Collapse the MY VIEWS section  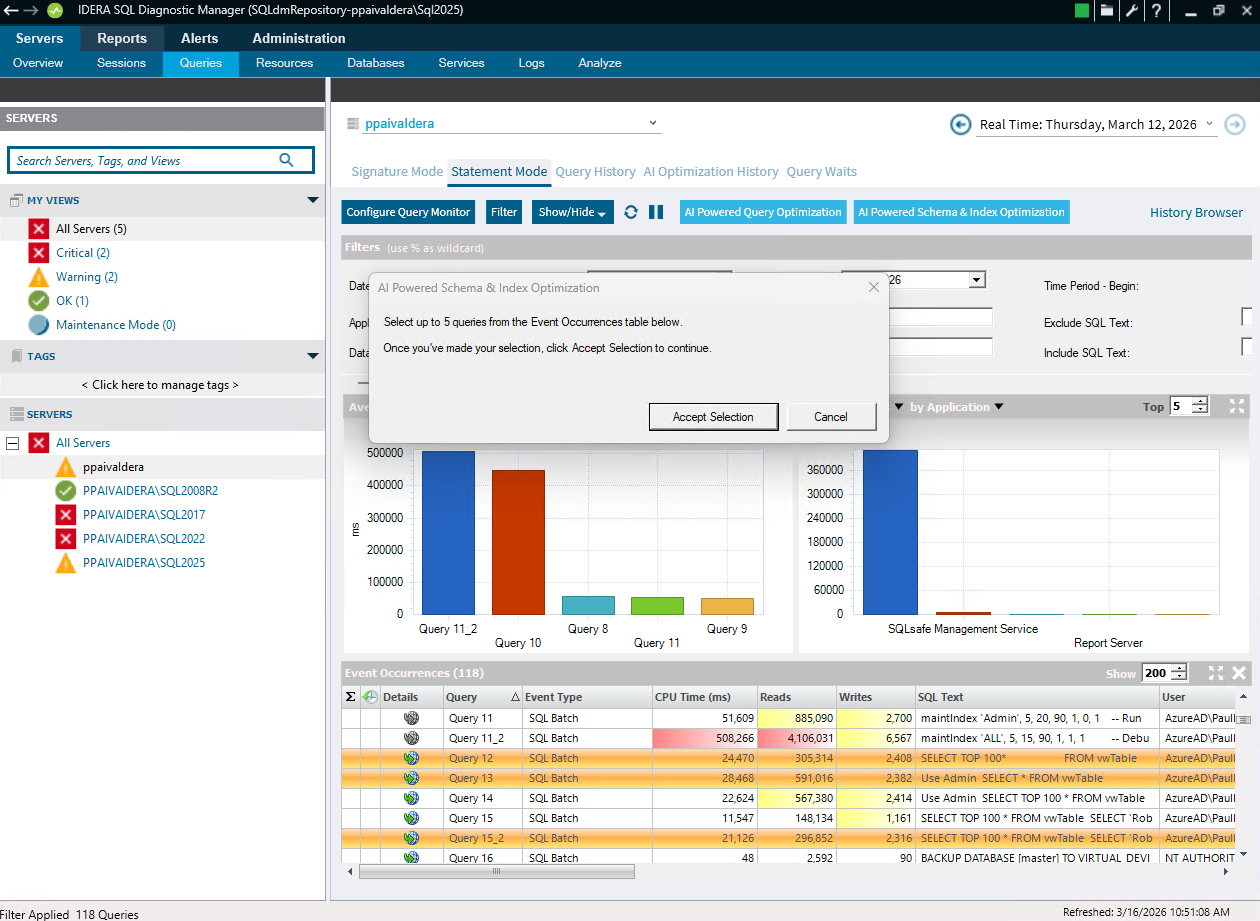click(x=313, y=200)
